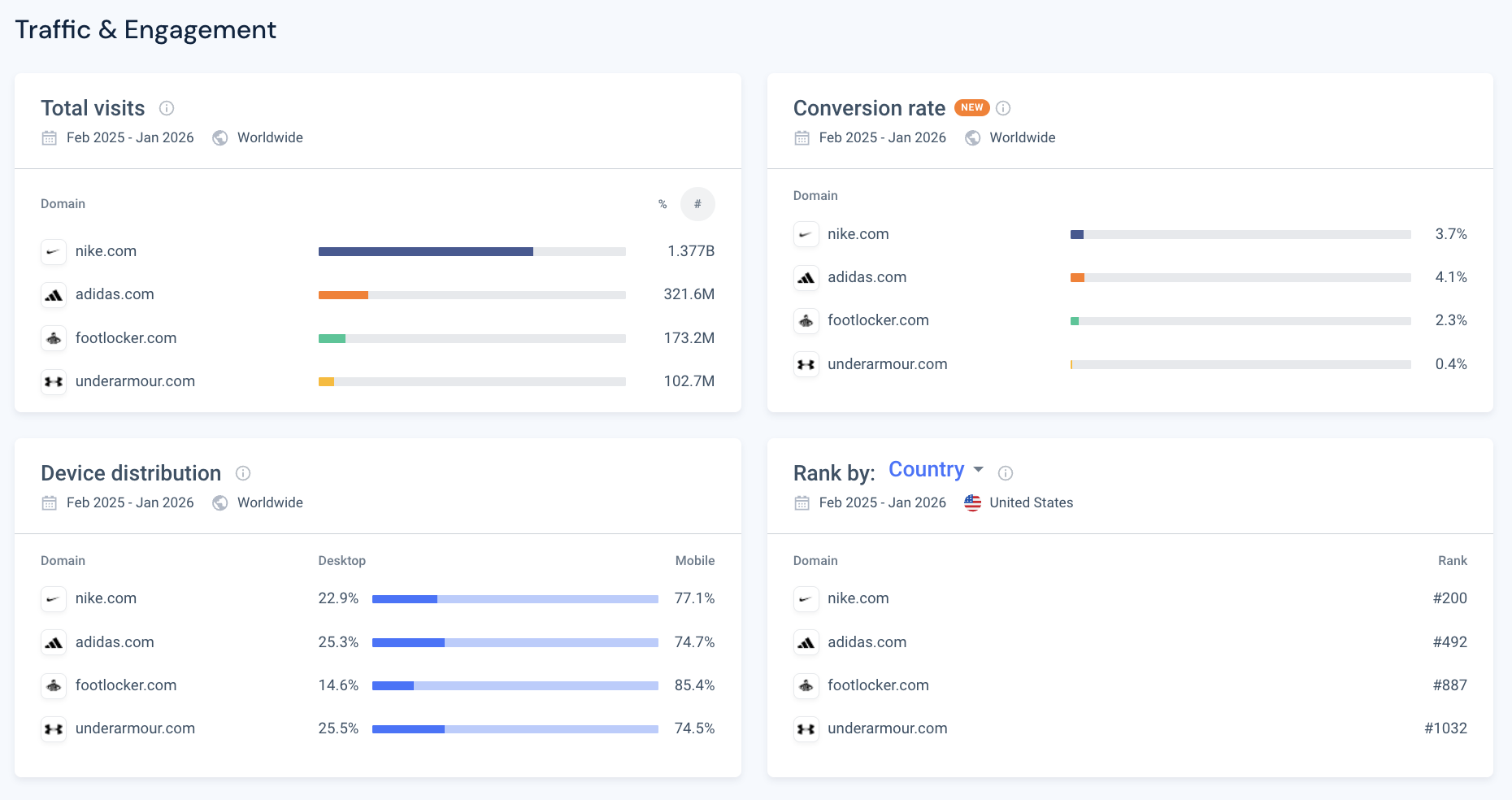Click footlocker.com 2.3% conversion value

coord(1451,320)
